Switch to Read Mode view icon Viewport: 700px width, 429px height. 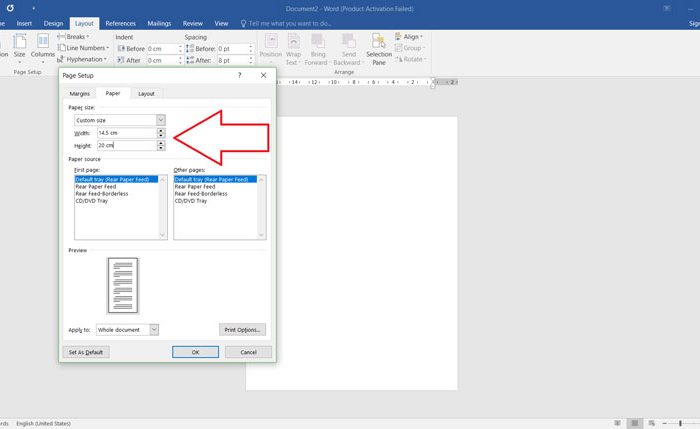click(617, 423)
